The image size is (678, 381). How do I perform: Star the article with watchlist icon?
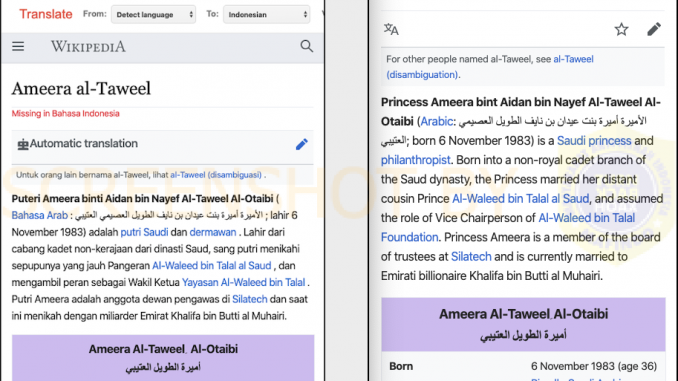click(x=621, y=29)
